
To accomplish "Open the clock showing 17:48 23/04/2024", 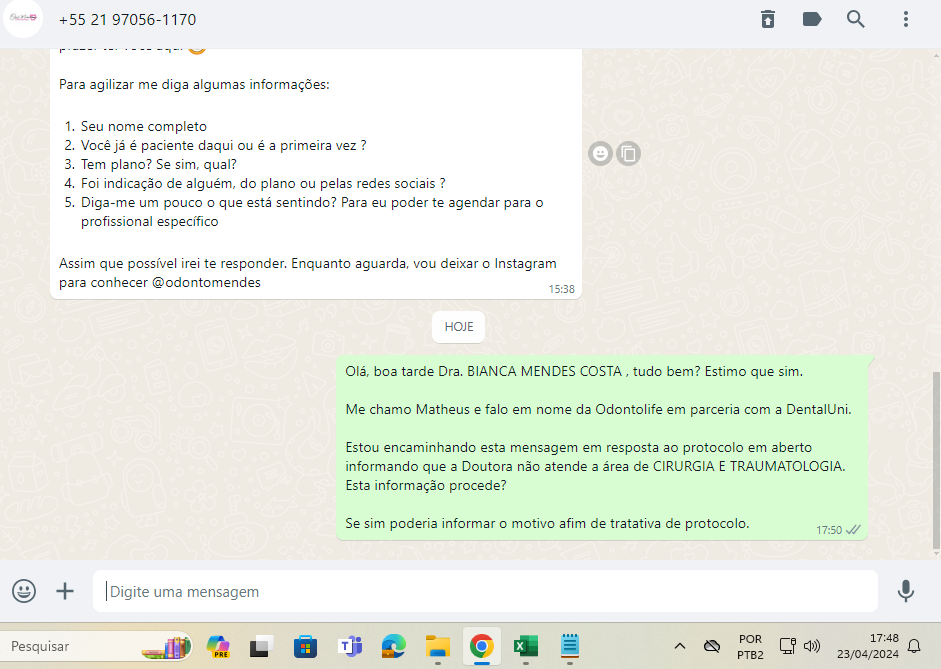I will tap(868, 646).
